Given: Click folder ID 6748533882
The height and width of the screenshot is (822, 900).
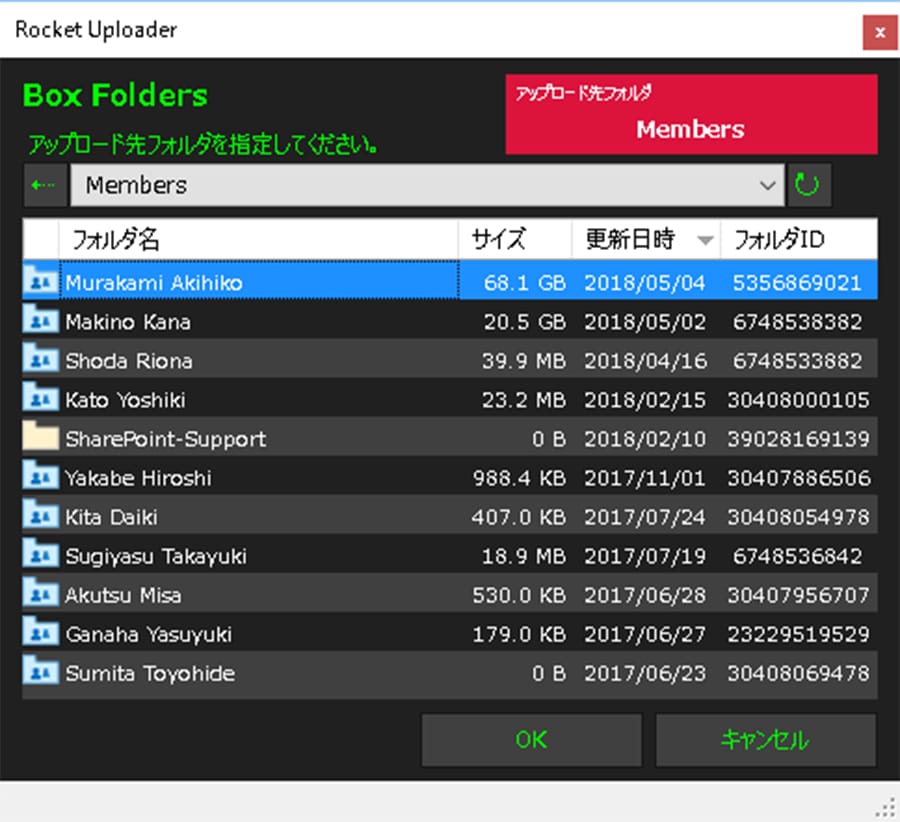Looking at the screenshot, I should click(x=797, y=360).
